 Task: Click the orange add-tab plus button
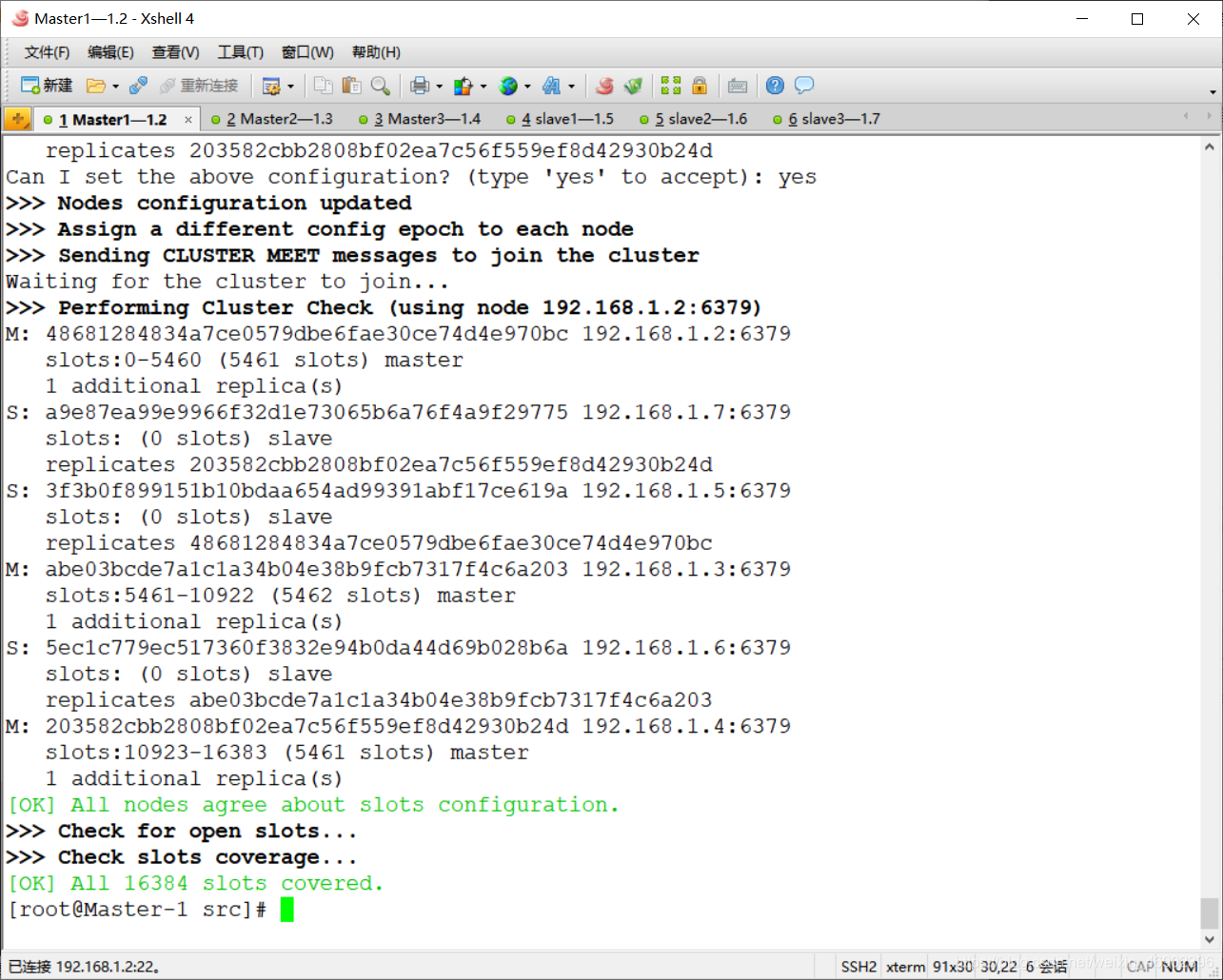[x=18, y=119]
